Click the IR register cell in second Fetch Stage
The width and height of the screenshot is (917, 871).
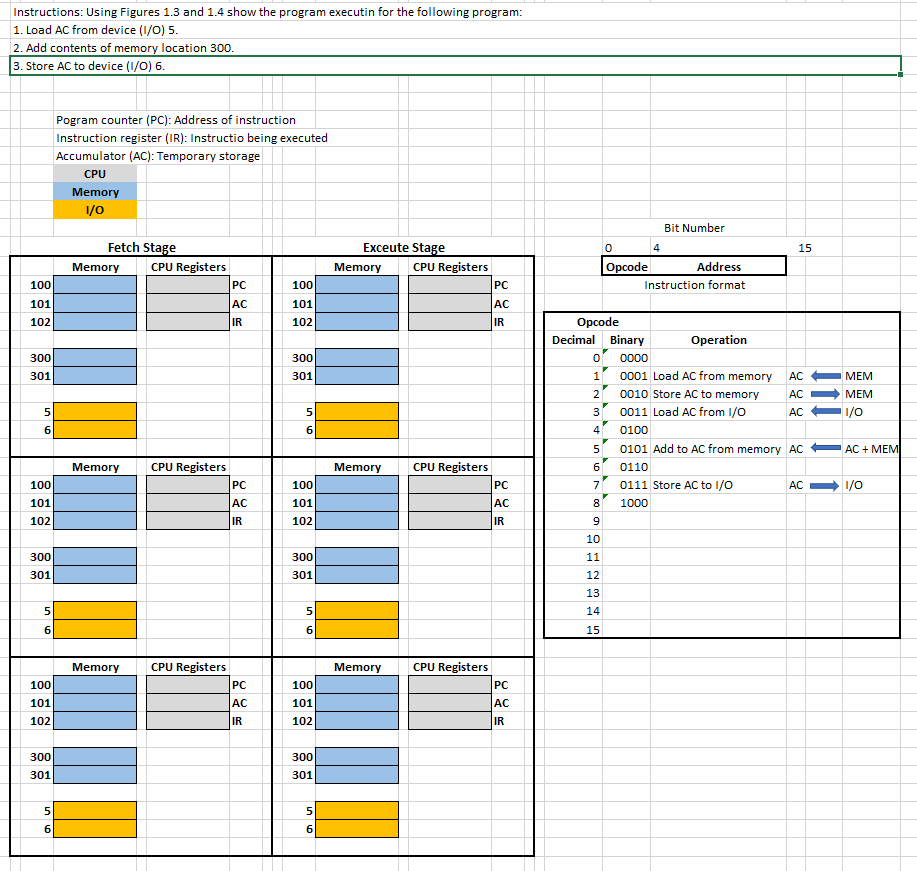click(185, 521)
